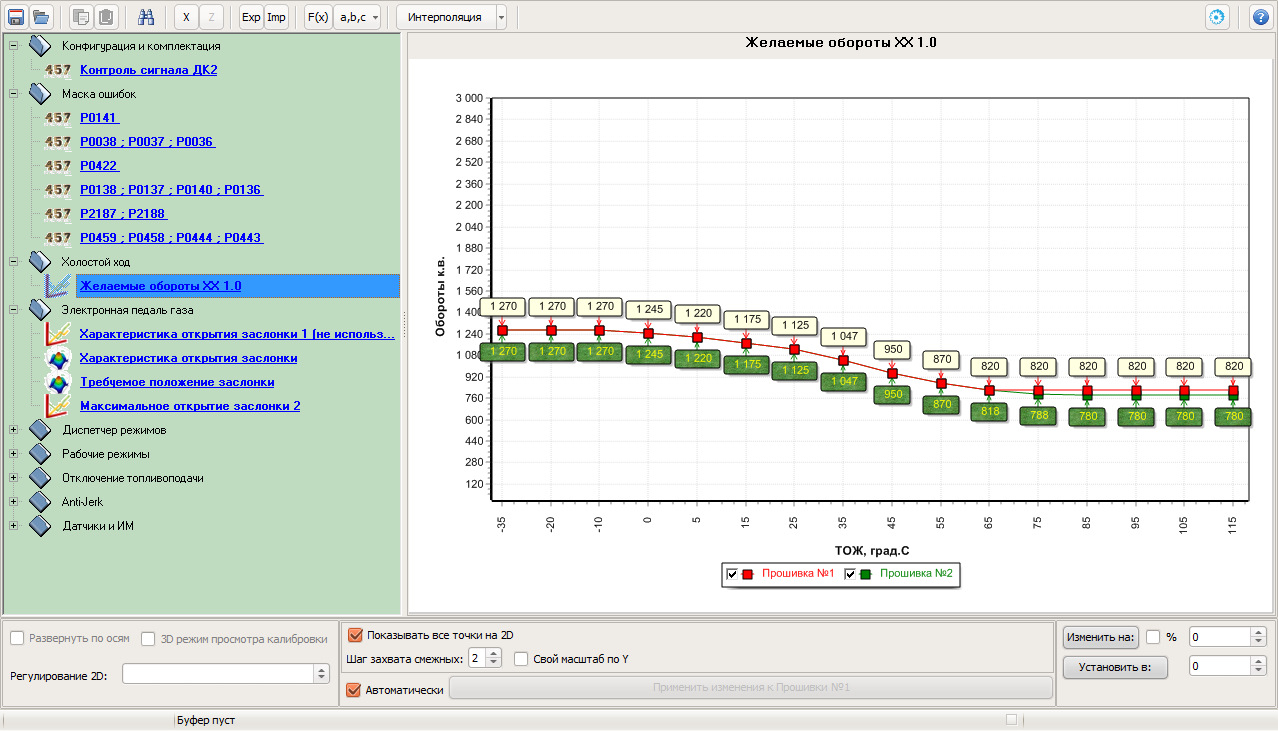Toggle the Прошивка №1 legend checkbox
This screenshot has height=731, width=1278.
coord(732,574)
